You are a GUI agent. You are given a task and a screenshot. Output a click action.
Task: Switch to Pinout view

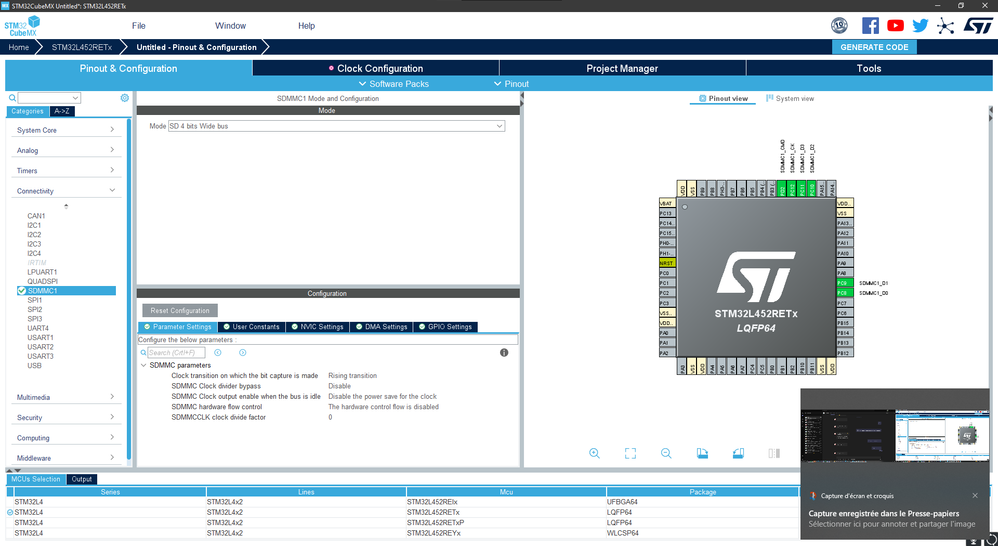pyautogui.click(x=723, y=99)
